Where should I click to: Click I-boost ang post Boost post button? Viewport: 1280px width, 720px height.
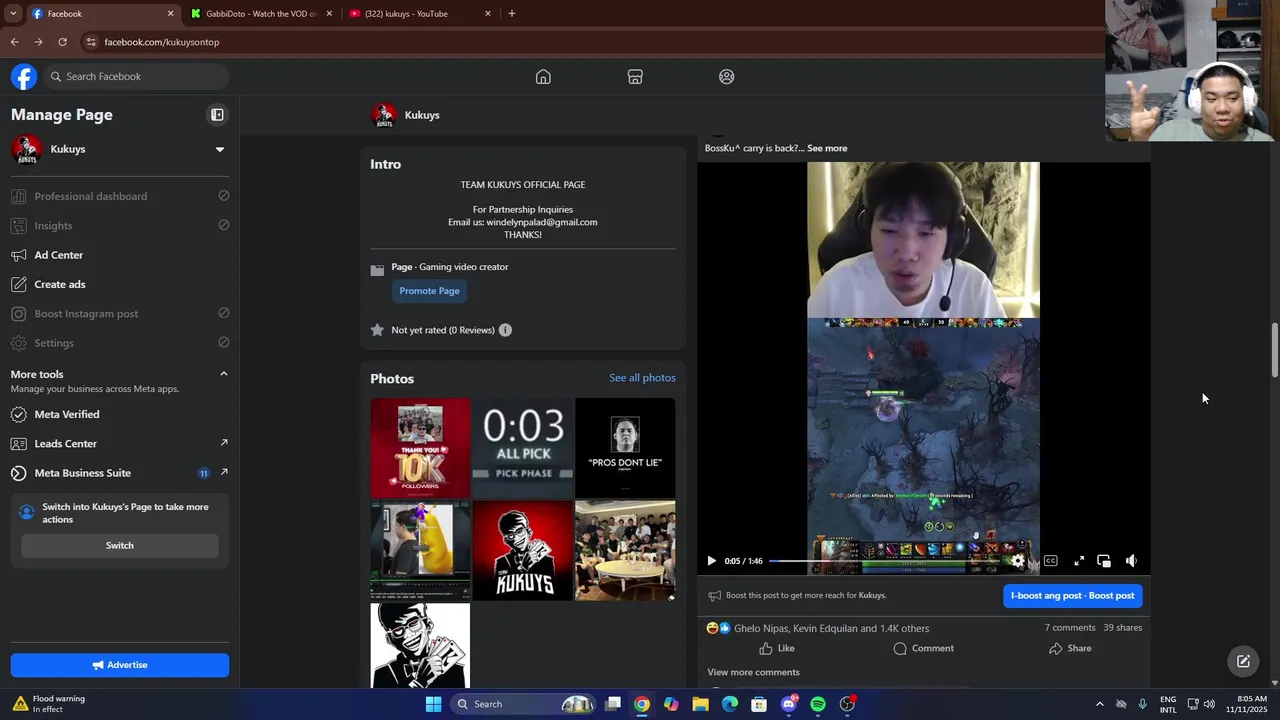1072,595
